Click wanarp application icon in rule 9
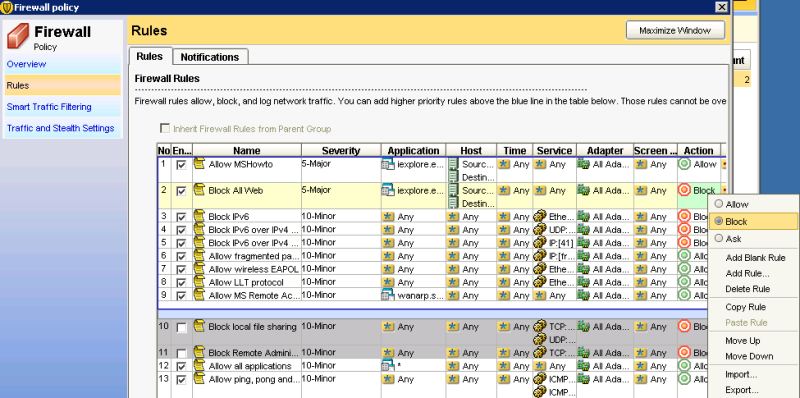 [388, 295]
